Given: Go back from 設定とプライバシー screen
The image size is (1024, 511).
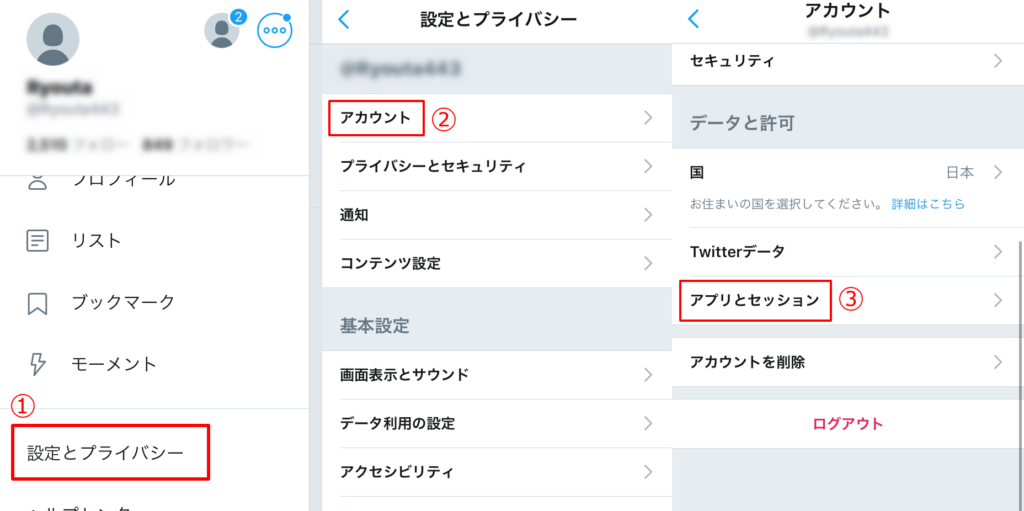Looking at the screenshot, I should tap(344, 19).
